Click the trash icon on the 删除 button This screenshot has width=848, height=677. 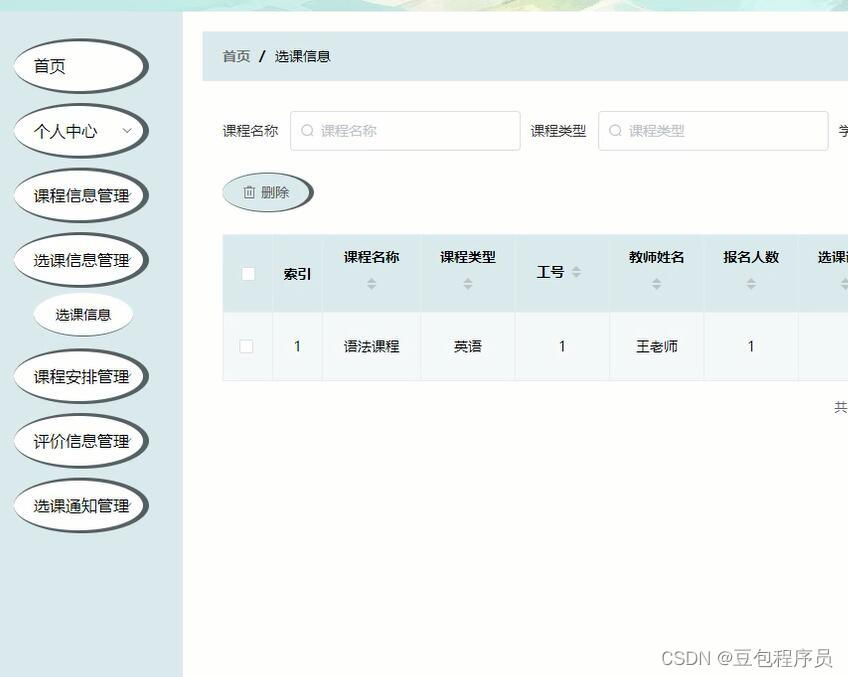(247, 192)
